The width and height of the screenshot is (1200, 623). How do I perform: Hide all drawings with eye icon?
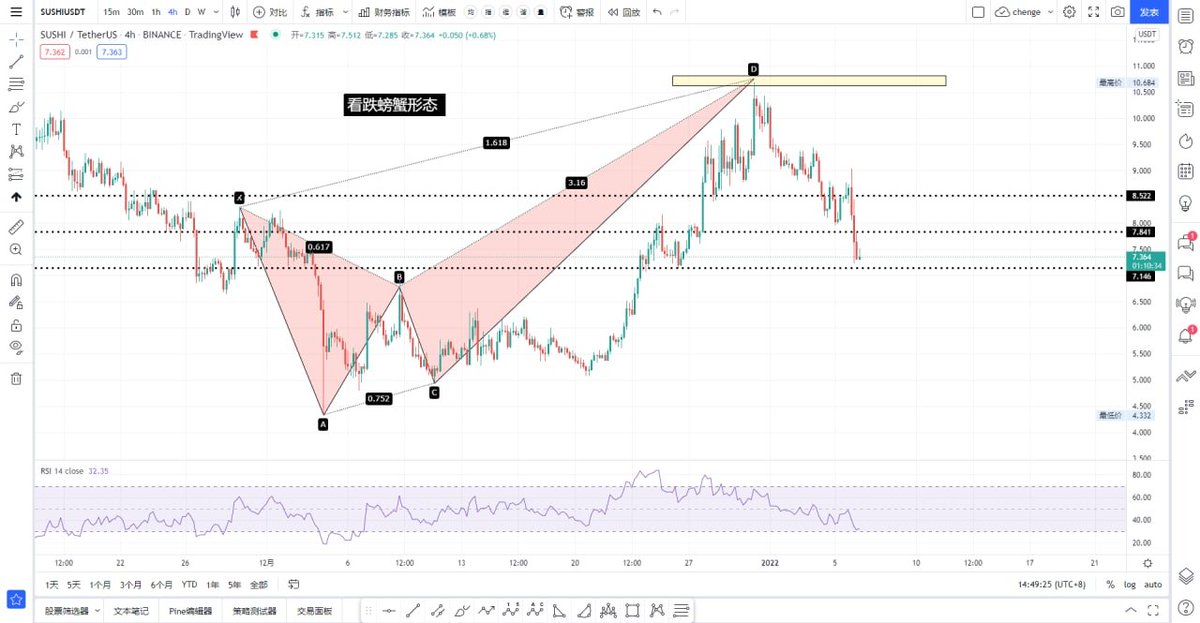click(x=16, y=347)
